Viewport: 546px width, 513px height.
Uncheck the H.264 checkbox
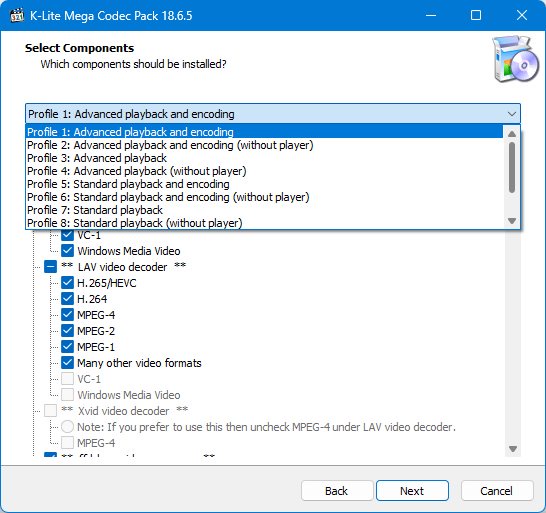pos(67,299)
